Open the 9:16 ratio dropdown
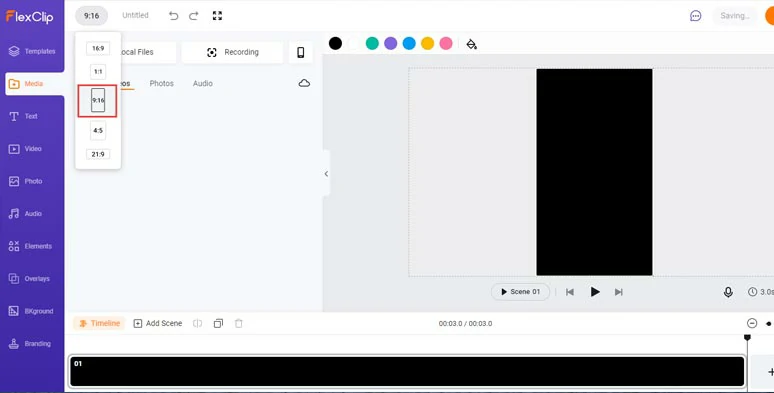 click(x=91, y=16)
